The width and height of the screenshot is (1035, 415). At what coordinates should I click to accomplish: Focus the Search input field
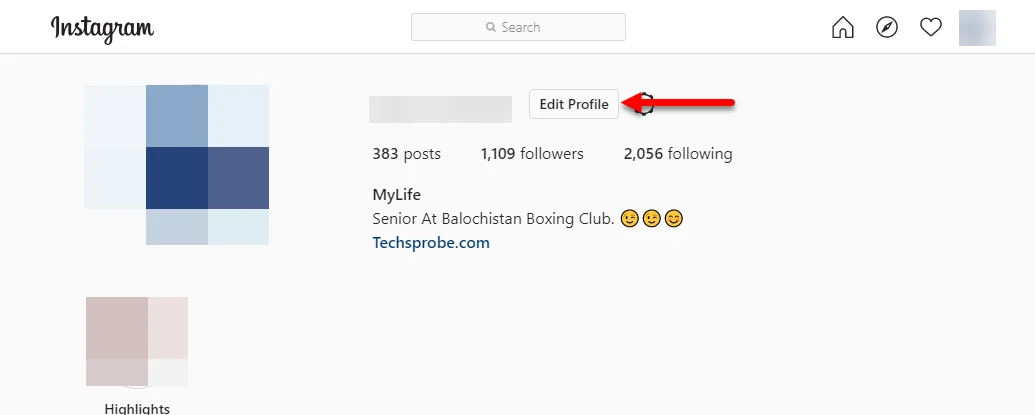tap(518, 27)
